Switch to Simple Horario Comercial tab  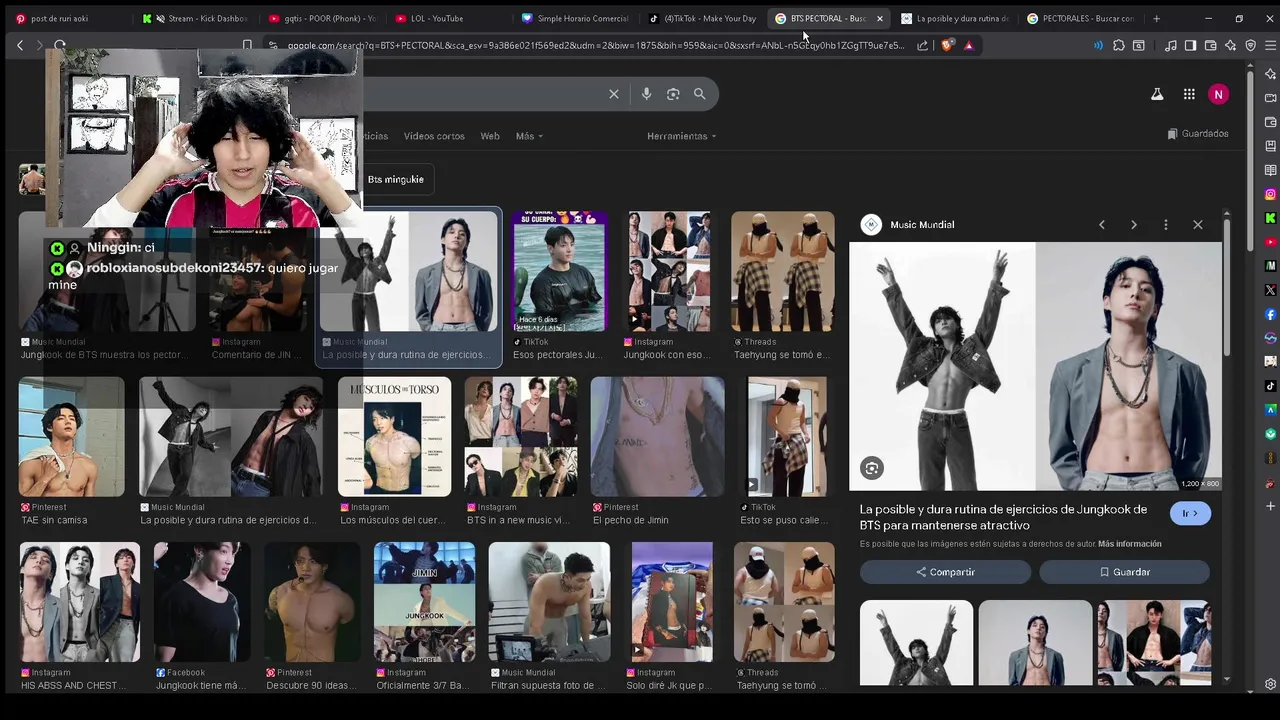[x=575, y=18]
